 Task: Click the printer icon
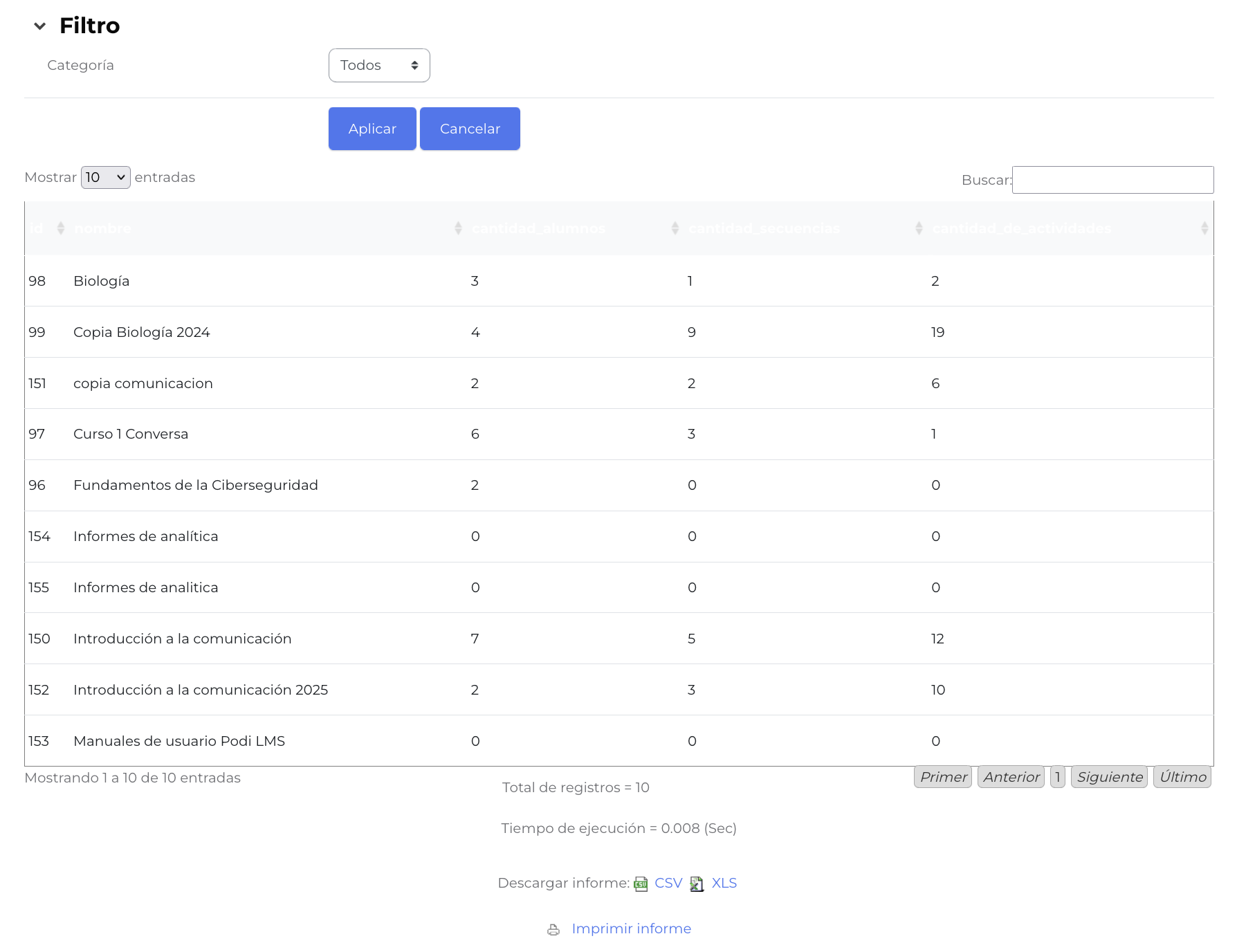pos(553,930)
